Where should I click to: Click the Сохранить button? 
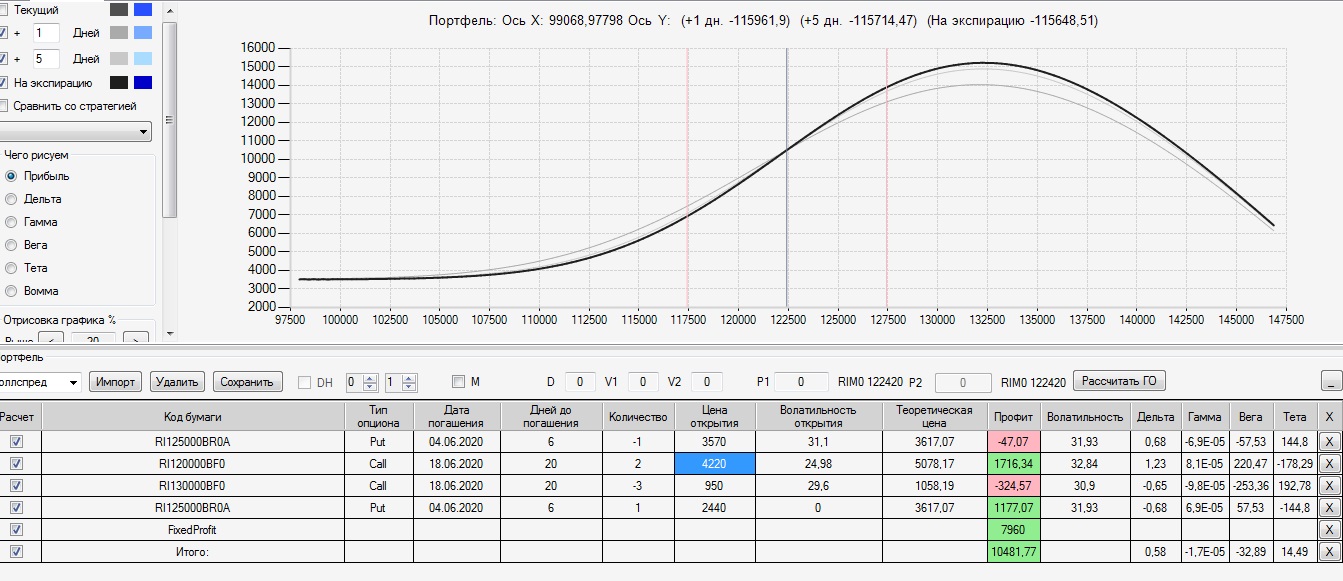pyautogui.click(x=248, y=382)
